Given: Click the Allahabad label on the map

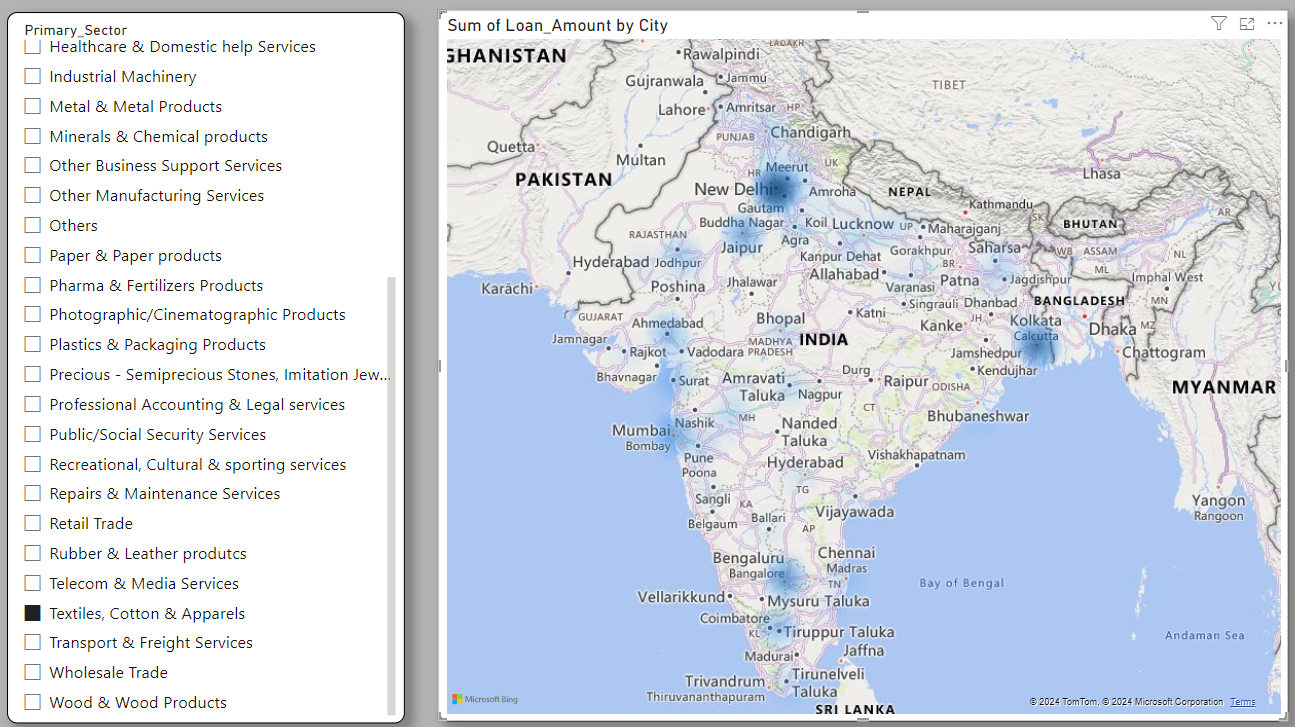Looking at the screenshot, I should [x=845, y=274].
